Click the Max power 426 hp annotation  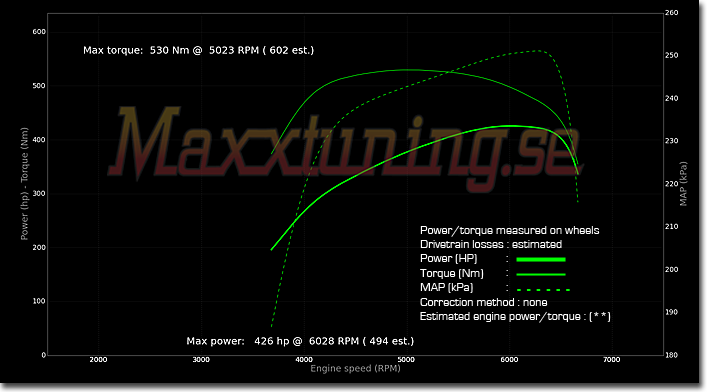300,341
